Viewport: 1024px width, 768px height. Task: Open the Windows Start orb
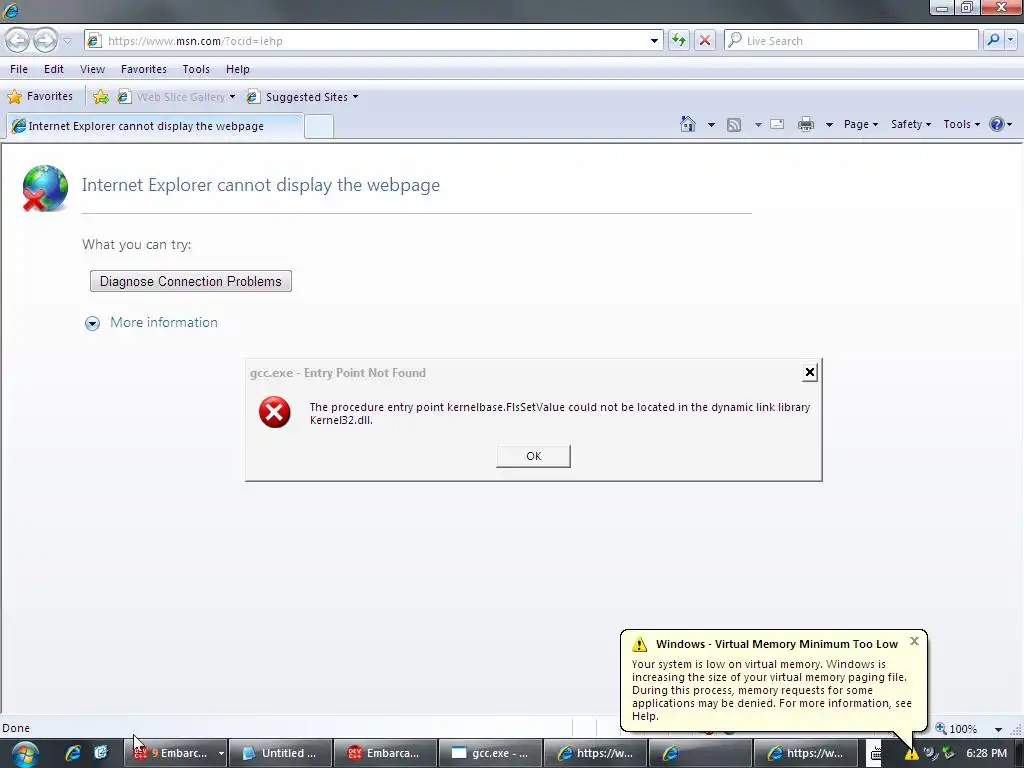click(25, 754)
